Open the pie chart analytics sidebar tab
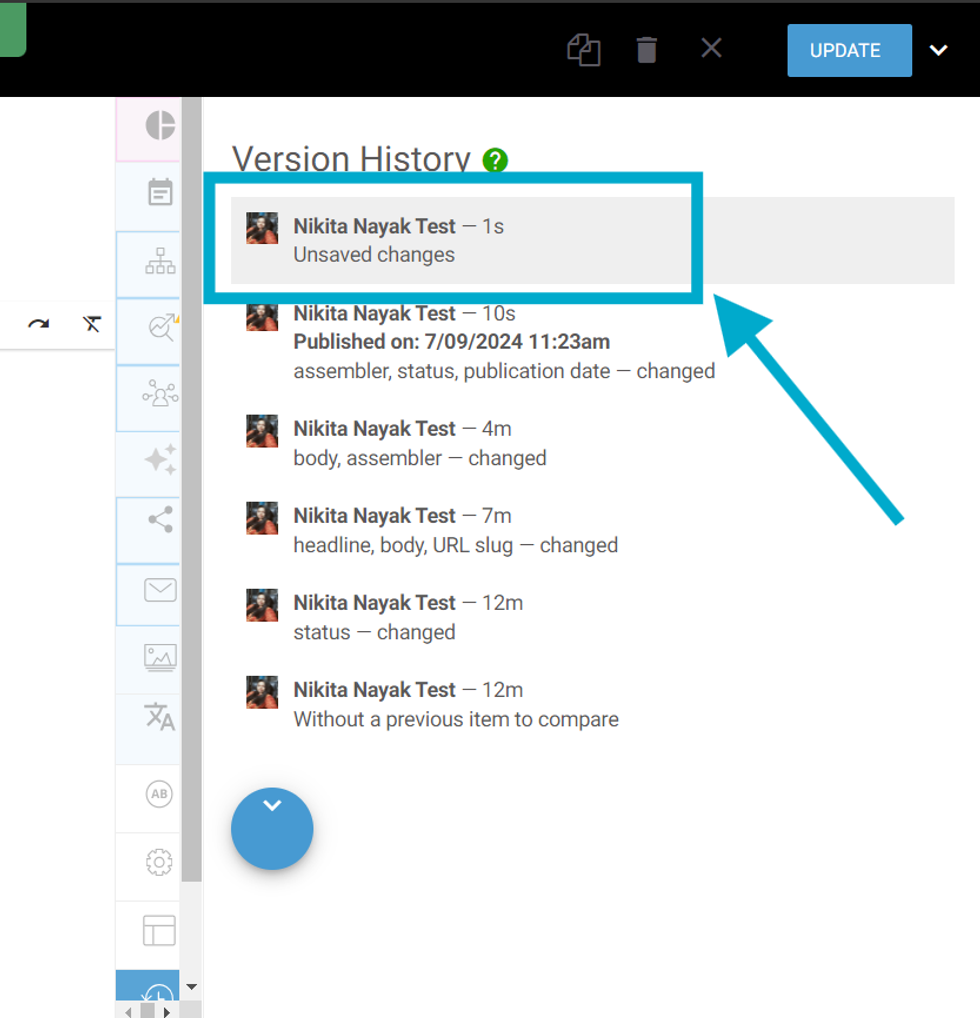The image size is (980, 1018). point(159,126)
